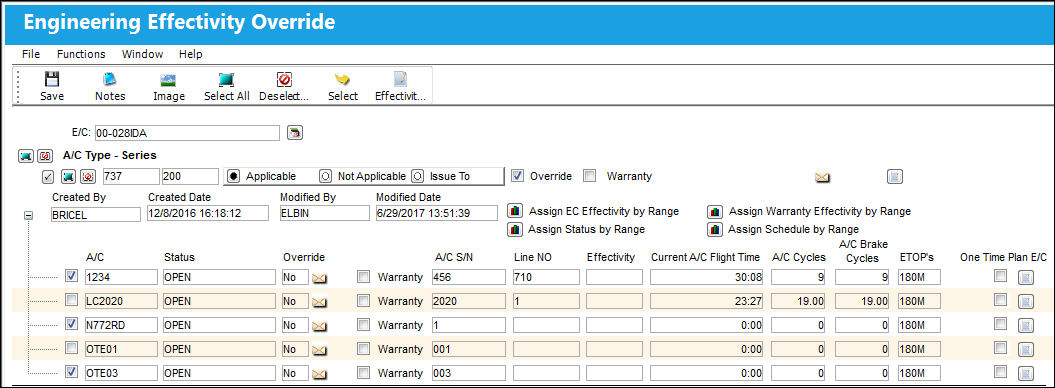This screenshot has height=388, width=1055.
Task: Check Warranty checkbox in 1234 row
Action: [363, 276]
